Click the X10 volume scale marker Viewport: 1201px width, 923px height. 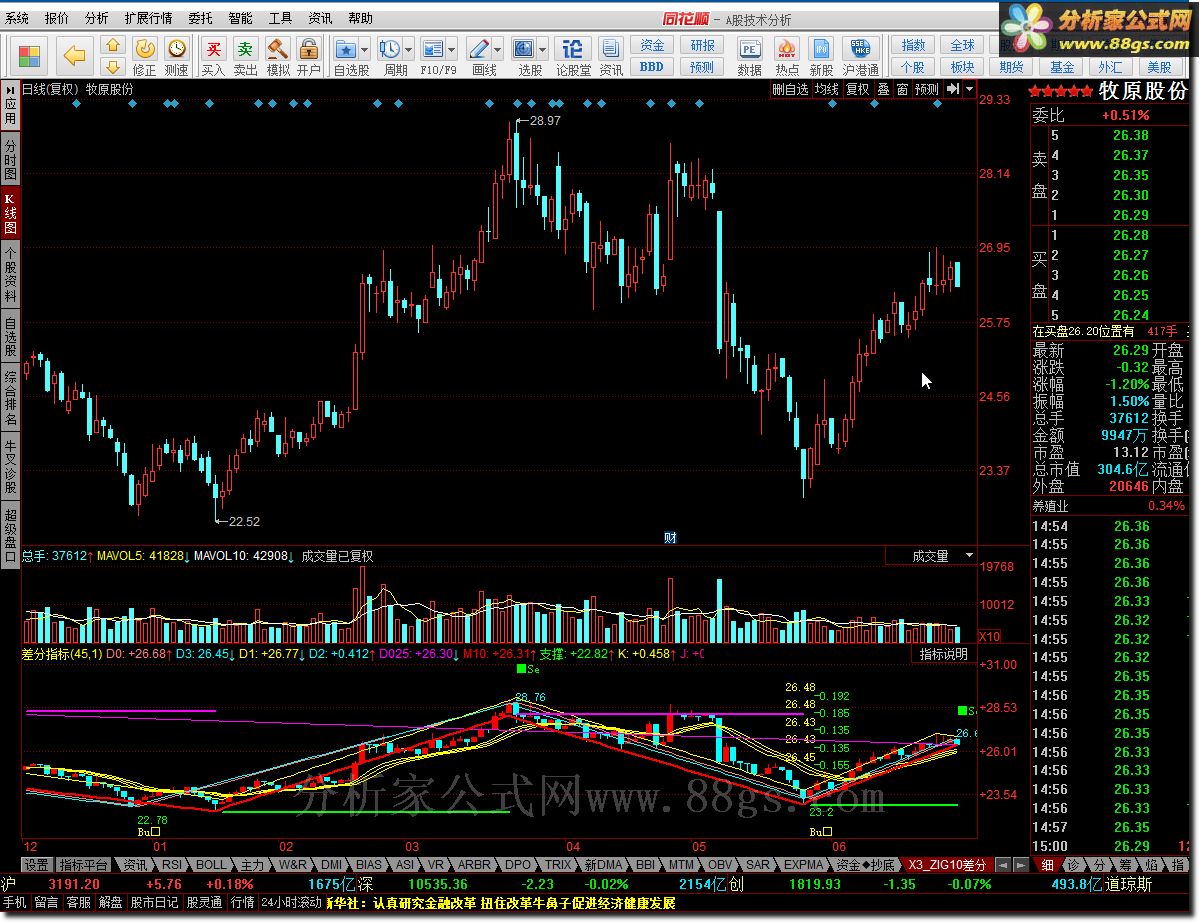click(x=989, y=636)
